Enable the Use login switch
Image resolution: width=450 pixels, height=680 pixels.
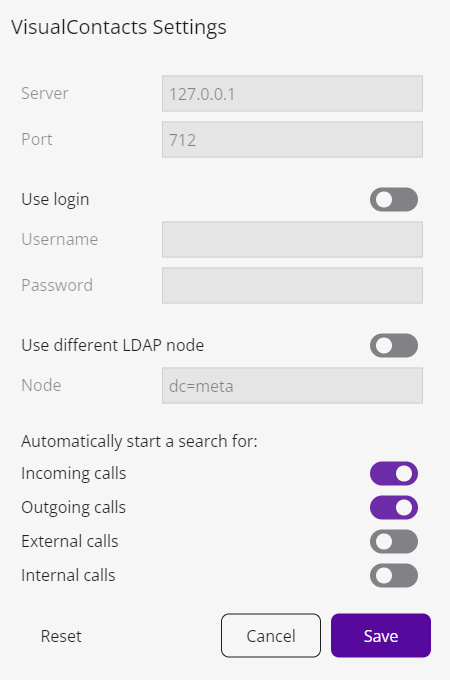coord(394,199)
